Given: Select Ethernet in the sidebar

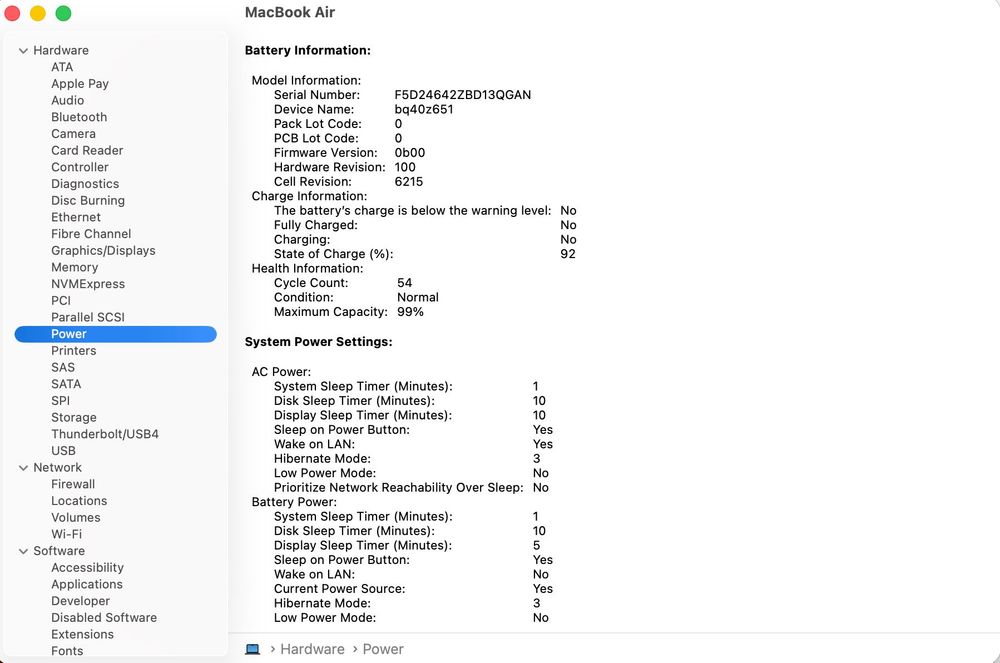Looking at the screenshot, I should click(76, 217).
